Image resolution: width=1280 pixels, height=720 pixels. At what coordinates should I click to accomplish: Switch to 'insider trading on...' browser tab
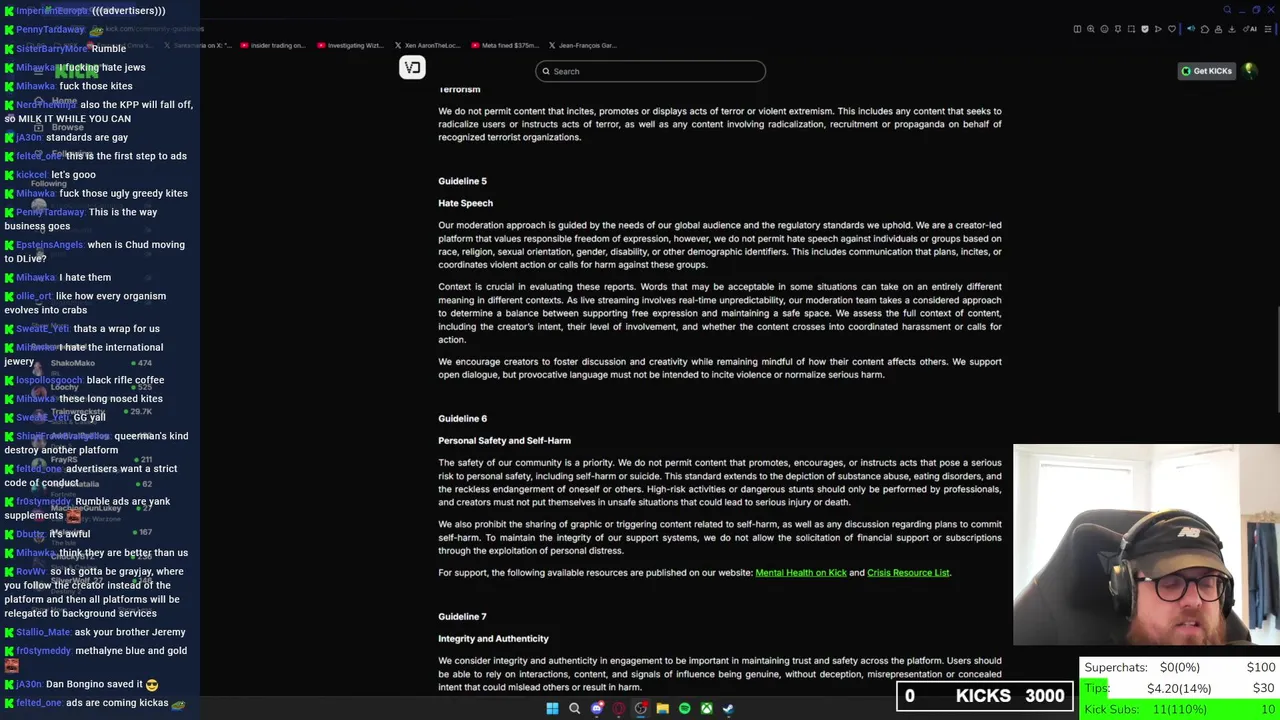tap(273, 45)
